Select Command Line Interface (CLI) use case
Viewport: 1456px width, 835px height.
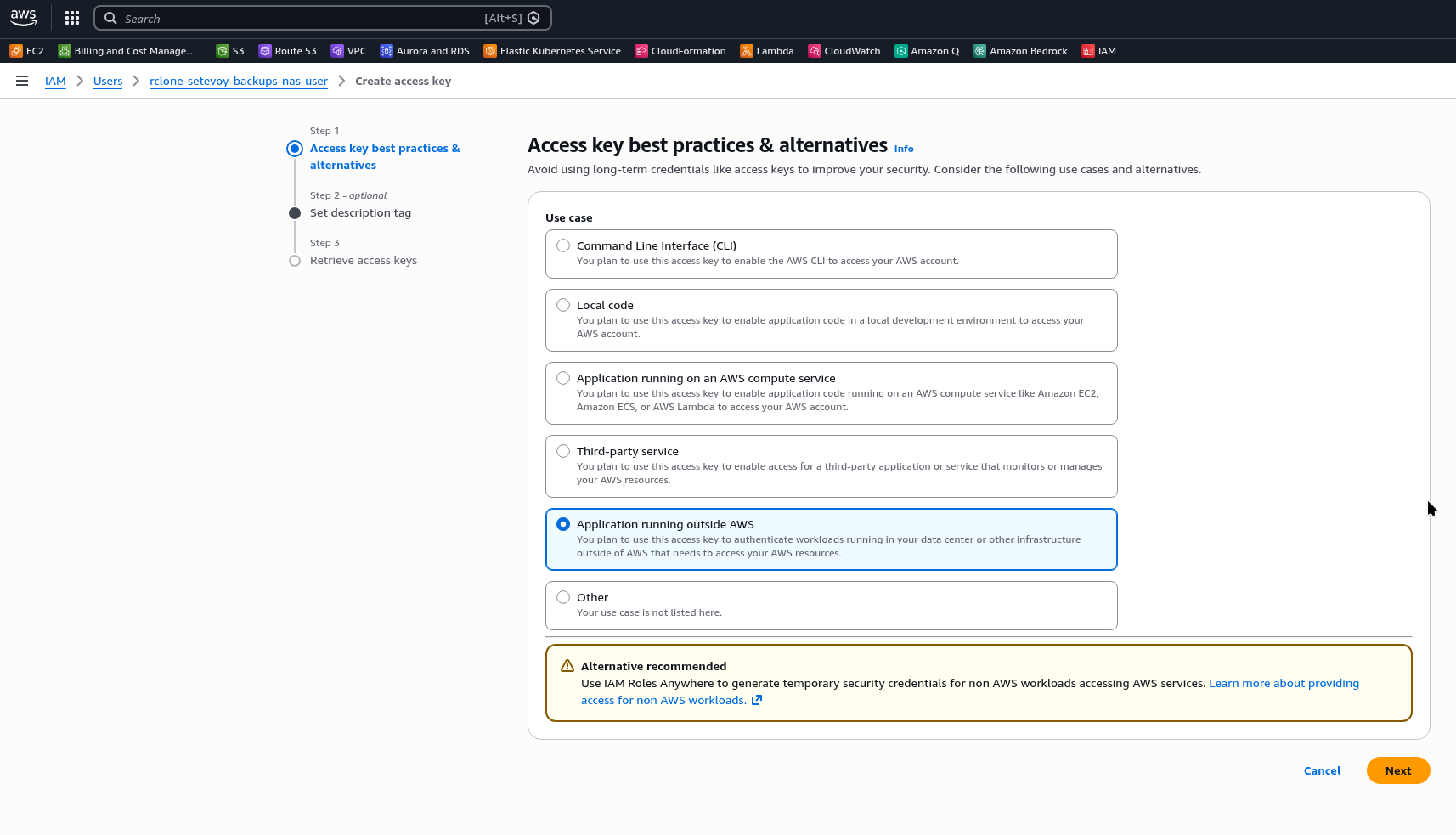click(563, 245)
